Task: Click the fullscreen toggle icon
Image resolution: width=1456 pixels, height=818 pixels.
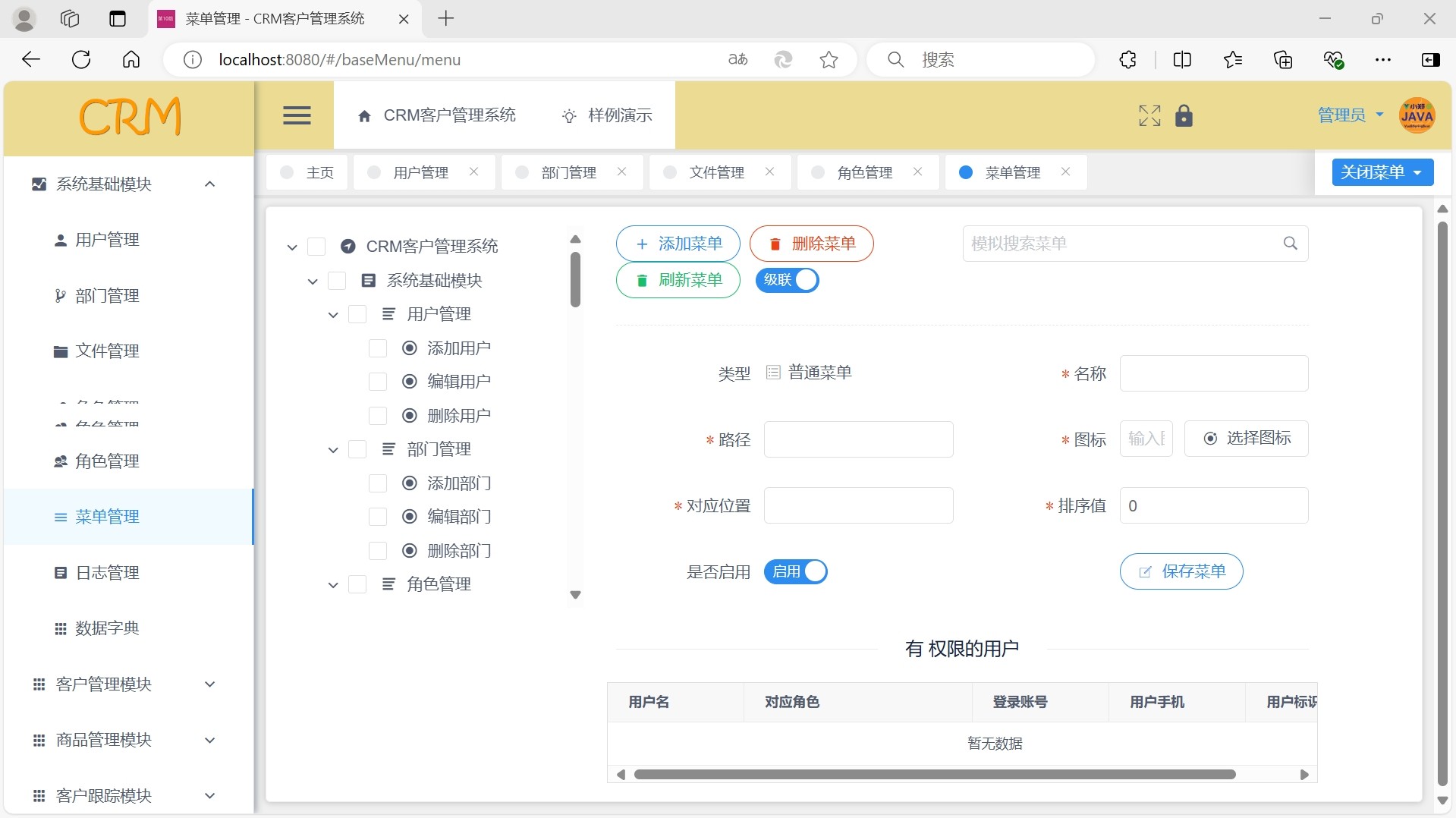Action: [1149, 115]
